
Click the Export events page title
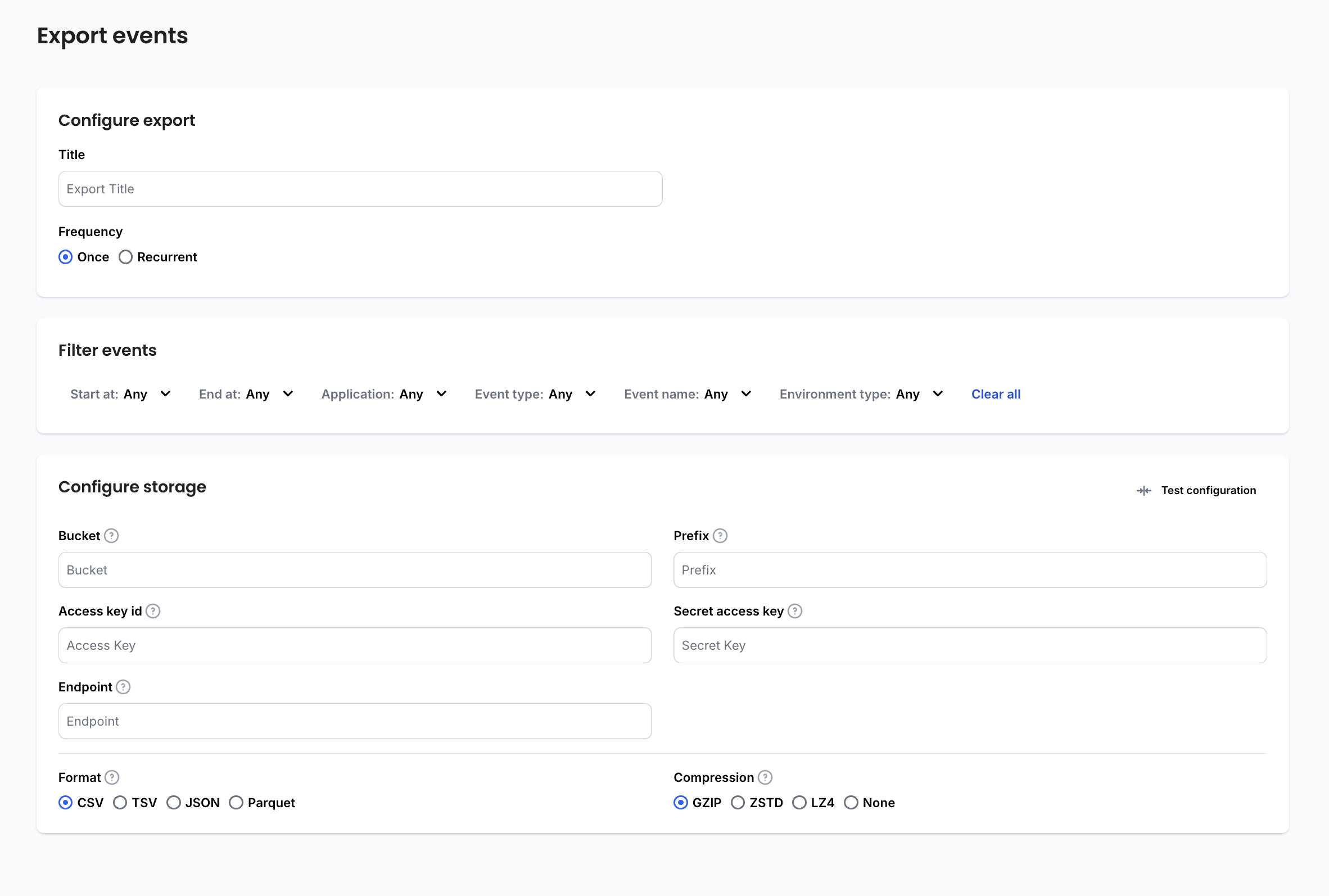112,35
